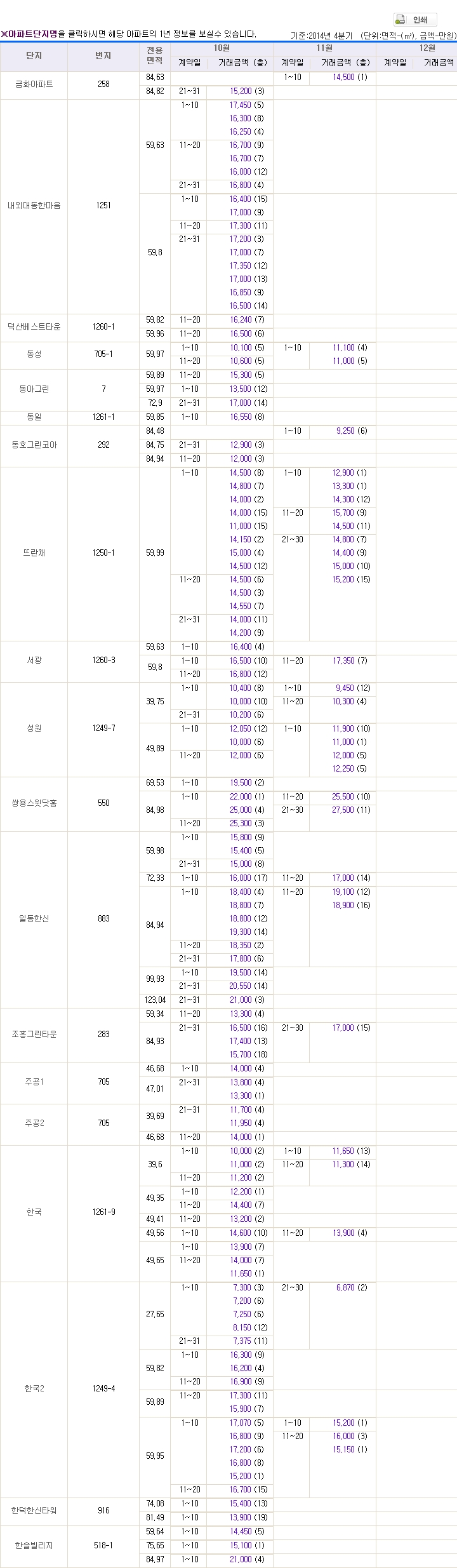
Task: Select the 한국2 complex name
Action: coord(34,1388)
